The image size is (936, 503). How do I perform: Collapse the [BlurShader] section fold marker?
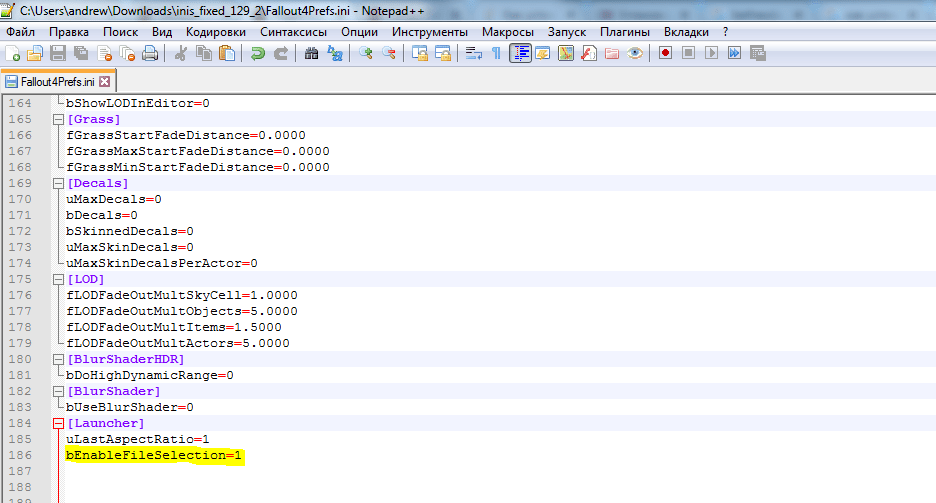coord(58,391)
